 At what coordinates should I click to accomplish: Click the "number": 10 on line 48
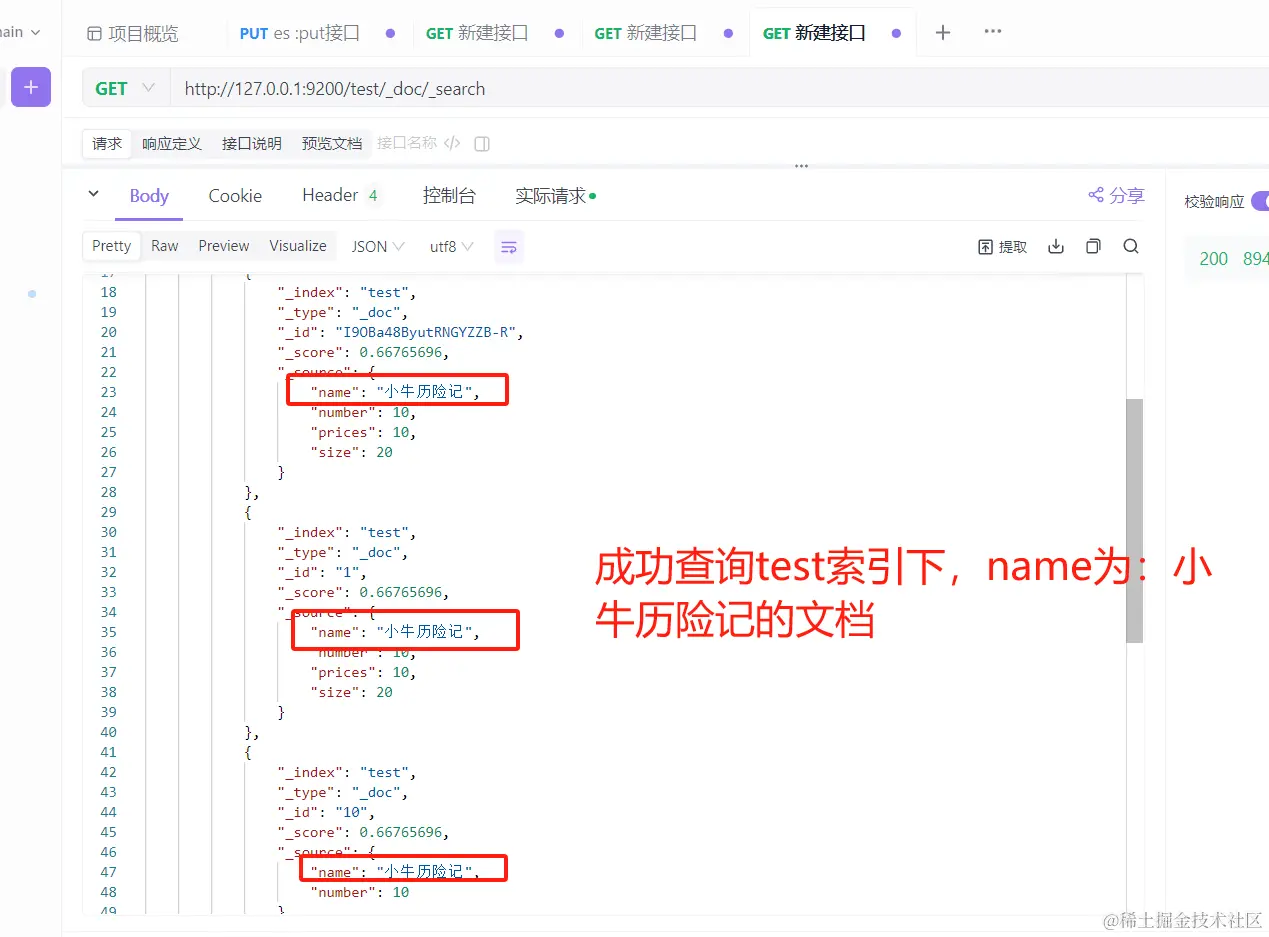(360, 892)
